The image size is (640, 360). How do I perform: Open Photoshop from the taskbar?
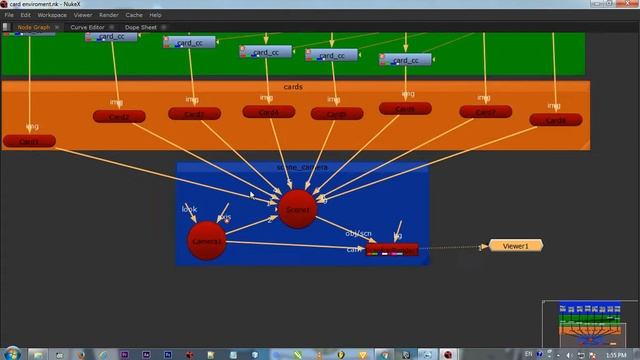tap(168, 355)
